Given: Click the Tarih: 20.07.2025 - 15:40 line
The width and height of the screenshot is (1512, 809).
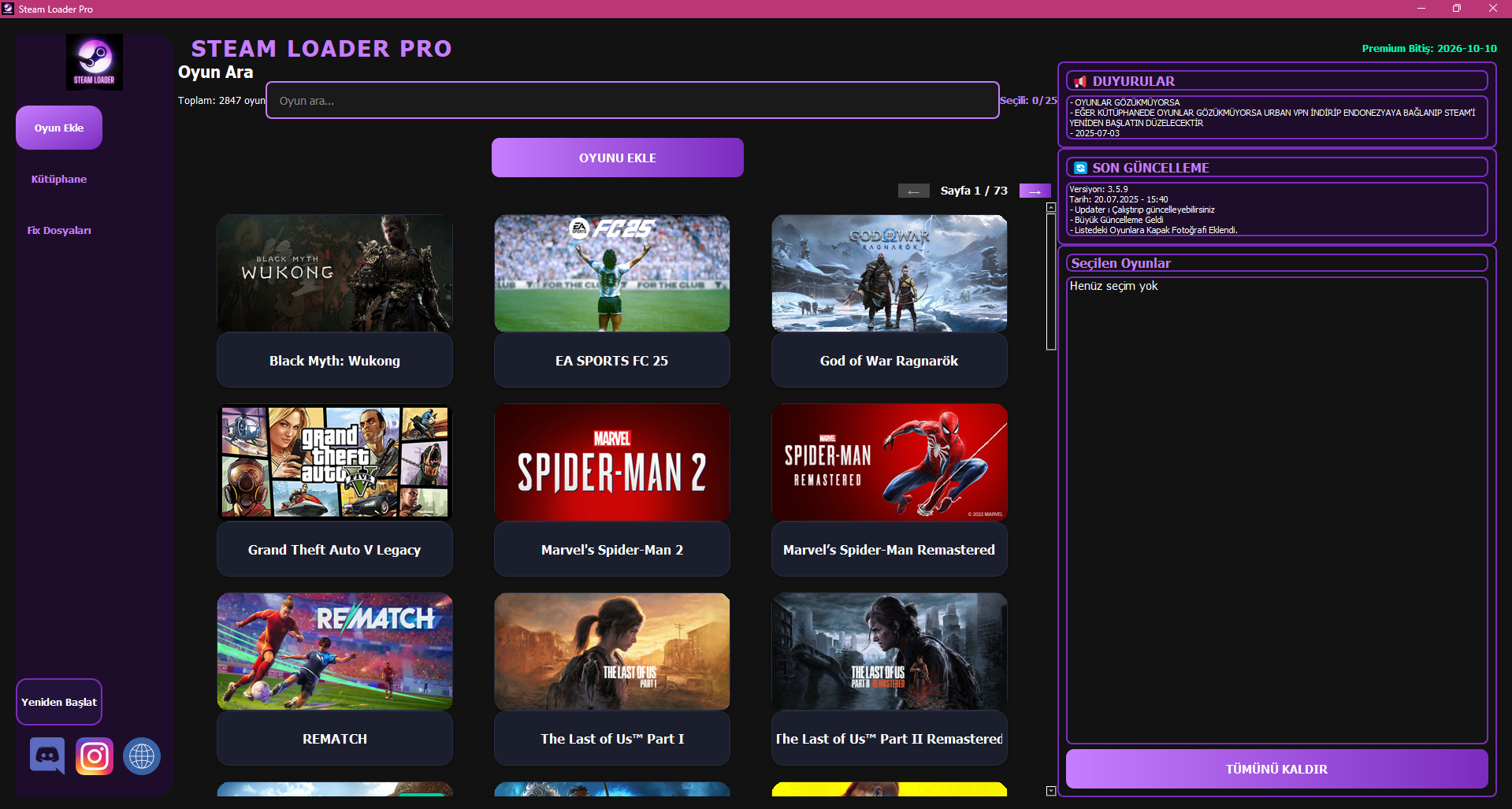Looking at the screenshot, I should click(x=1118, y=199).
